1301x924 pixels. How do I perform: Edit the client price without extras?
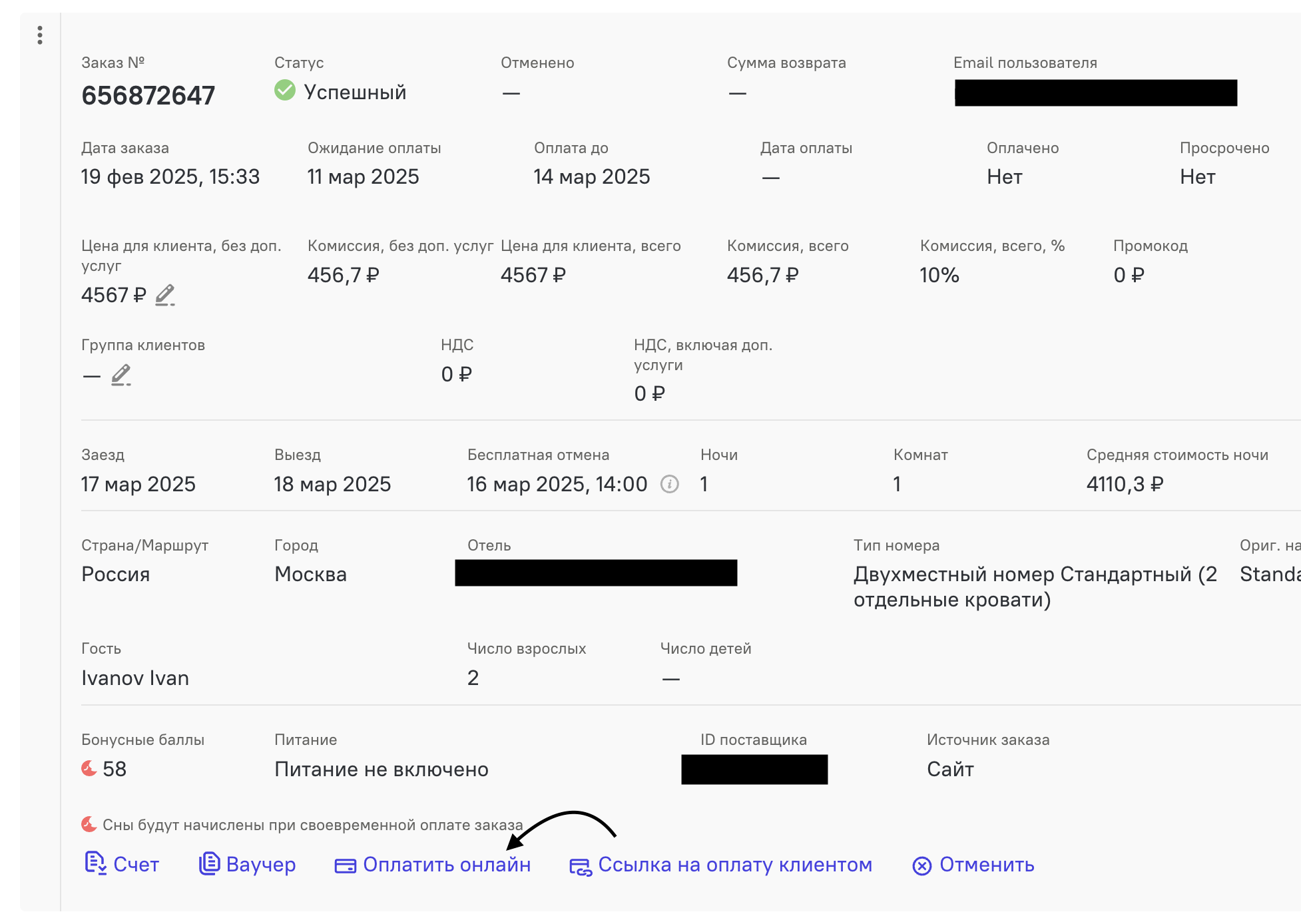[165, 295]
